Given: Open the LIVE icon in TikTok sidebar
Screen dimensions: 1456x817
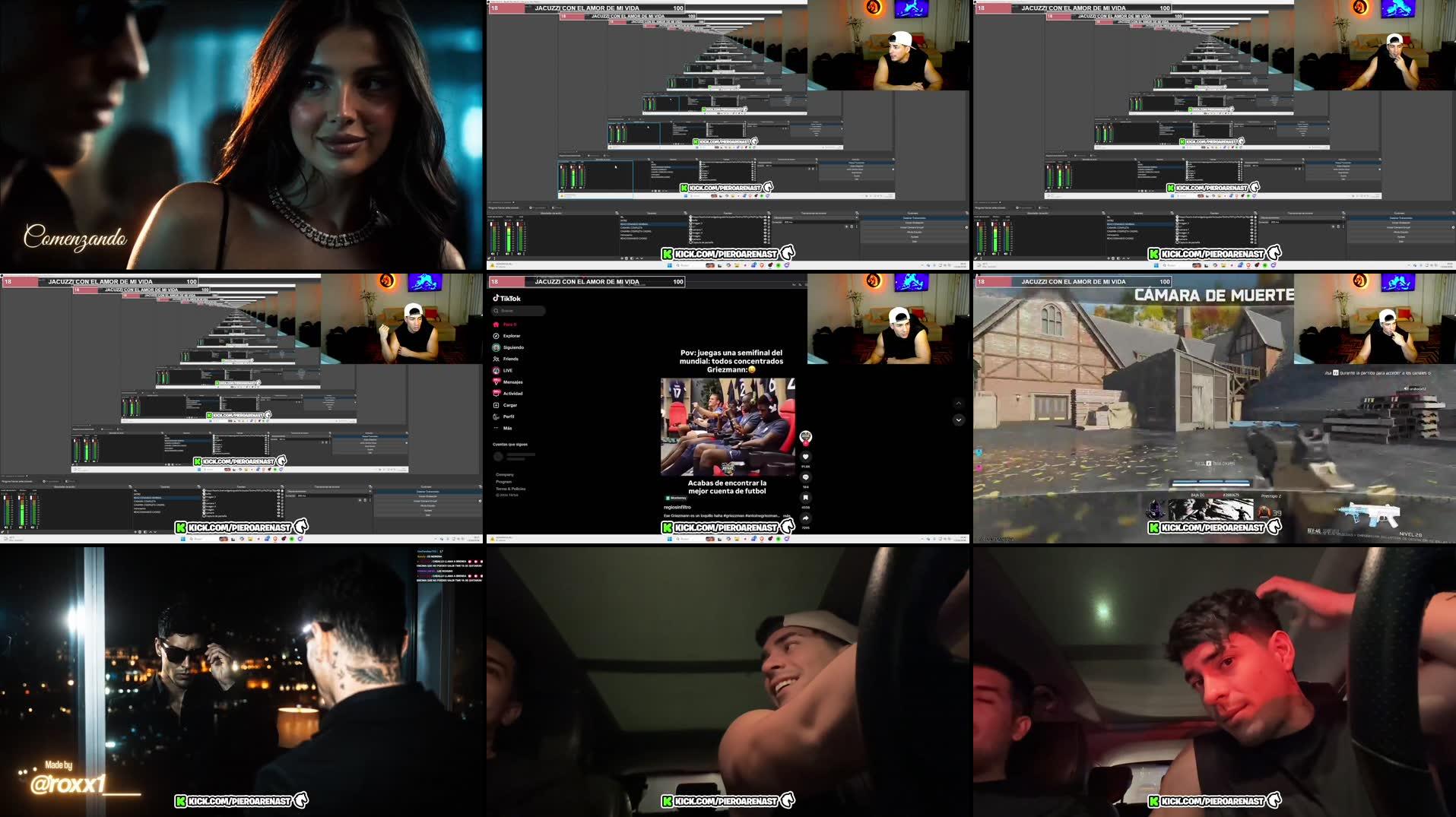Looking at the screenshot, I should tap(496, 370).
